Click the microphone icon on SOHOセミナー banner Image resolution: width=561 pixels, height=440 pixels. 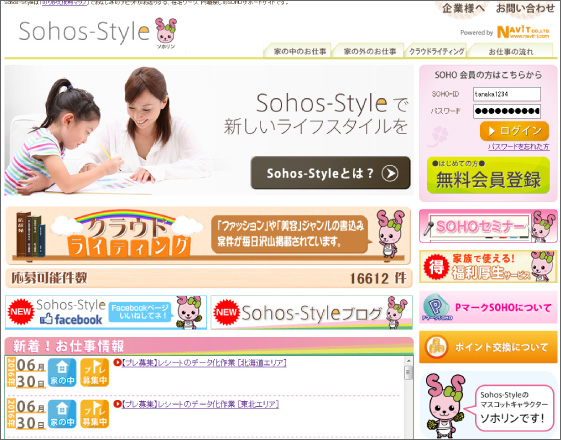tap(428, 228)
